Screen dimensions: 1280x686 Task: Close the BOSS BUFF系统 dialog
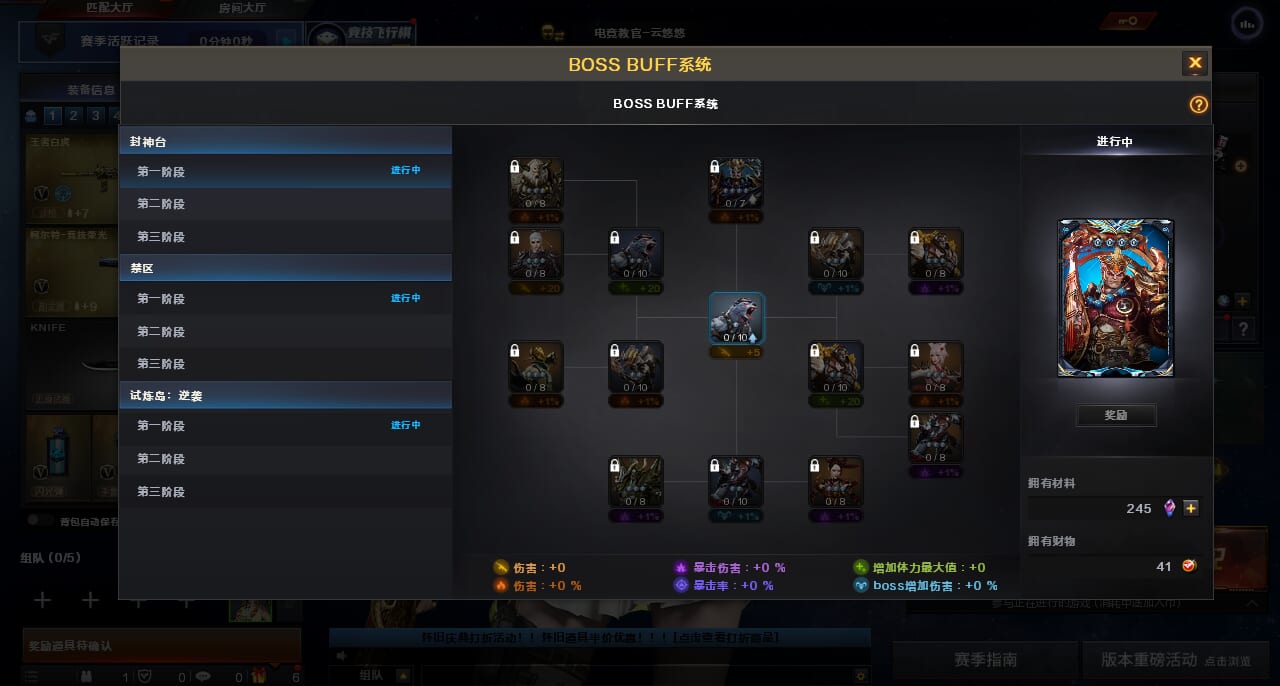(x=1195, y=63)
